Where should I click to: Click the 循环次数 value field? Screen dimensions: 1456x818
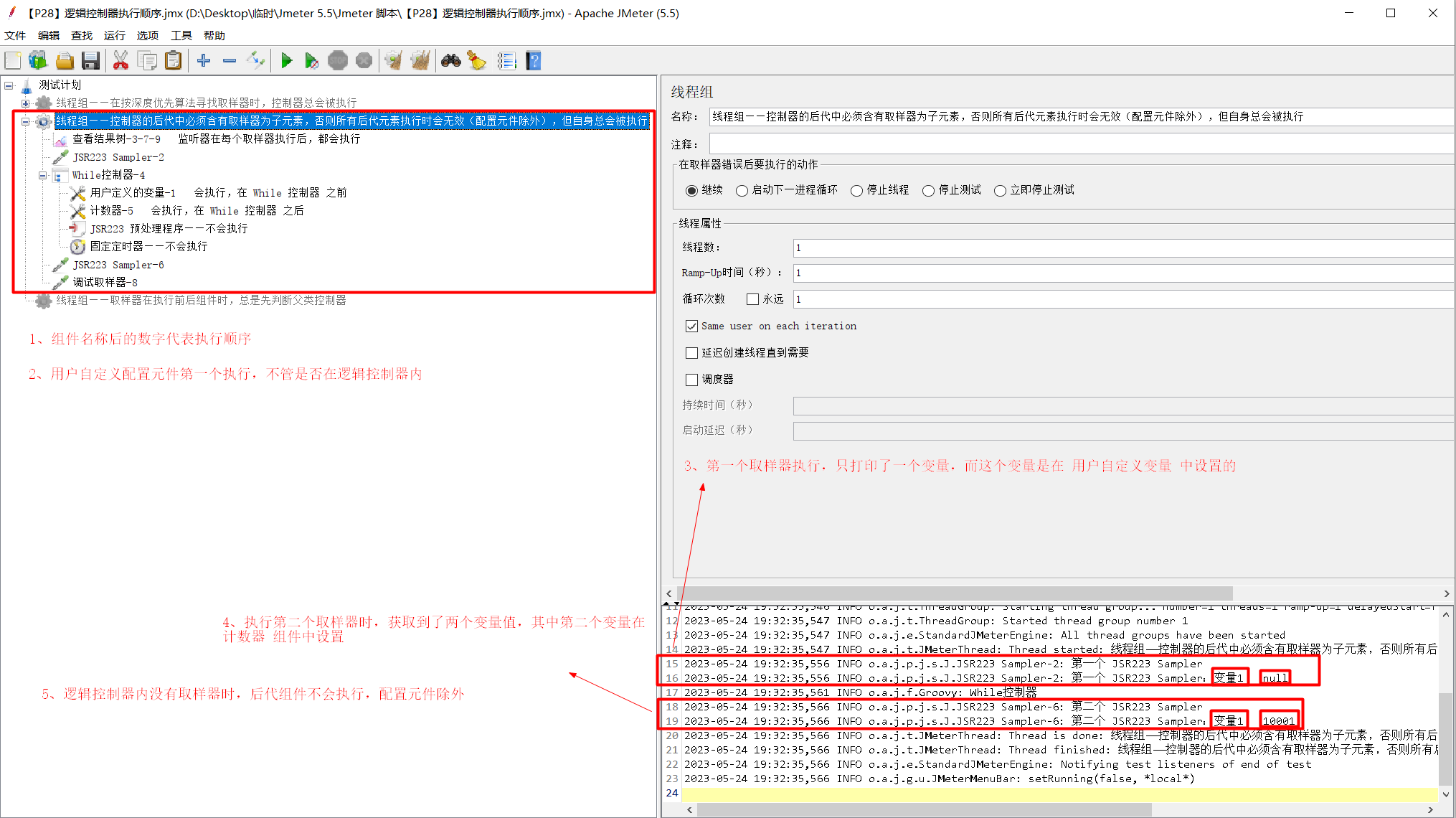(1123, 299)
